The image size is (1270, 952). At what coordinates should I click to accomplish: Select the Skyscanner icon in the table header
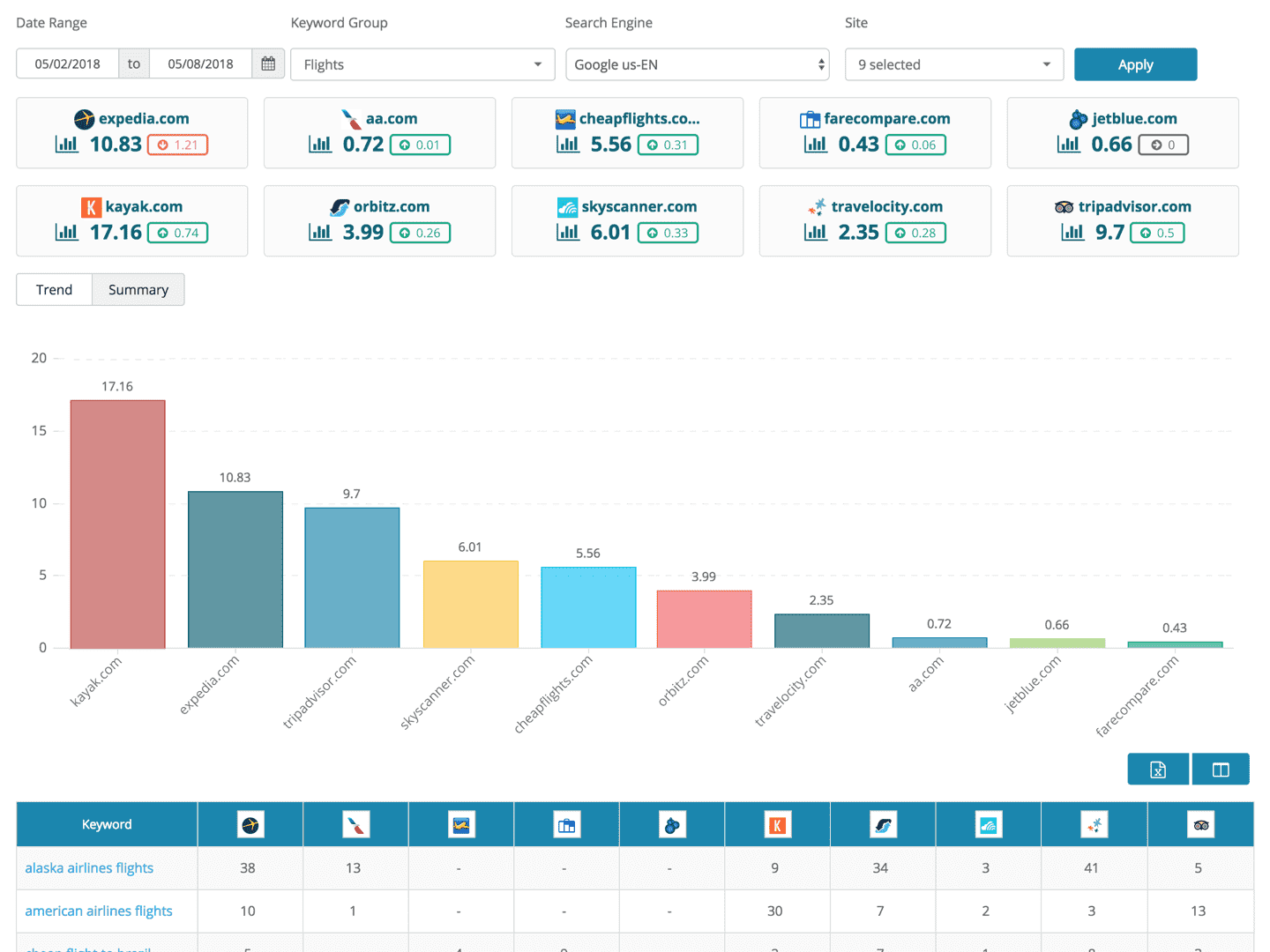click(989, 823)
